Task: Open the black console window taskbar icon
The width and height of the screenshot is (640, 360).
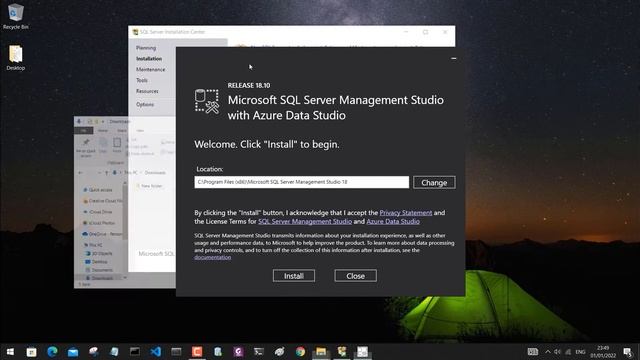Action: pyautogui.click(x=135, y=351)
